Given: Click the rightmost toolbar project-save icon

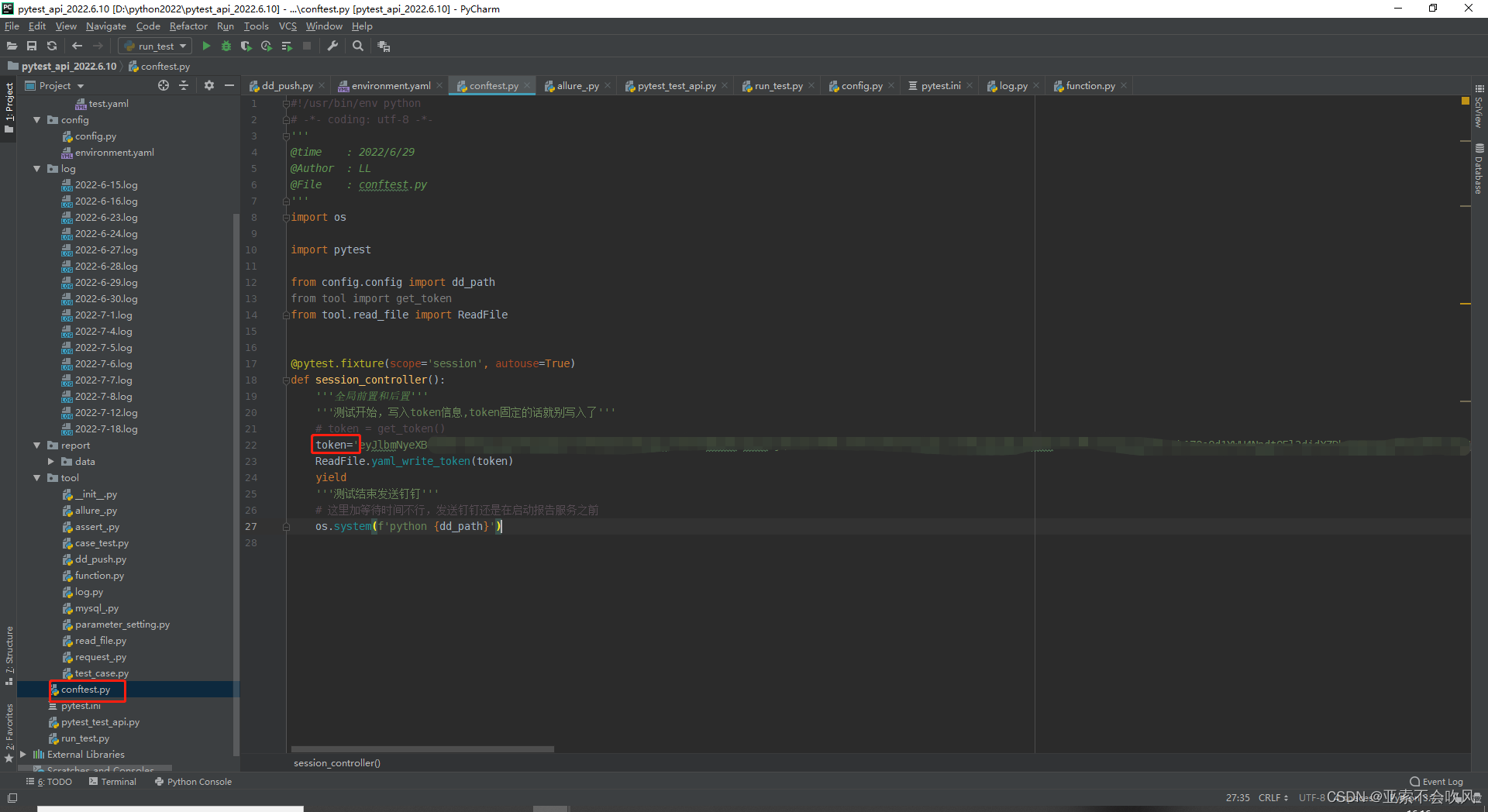Looking at the screenshot, I should click(384, 46).
